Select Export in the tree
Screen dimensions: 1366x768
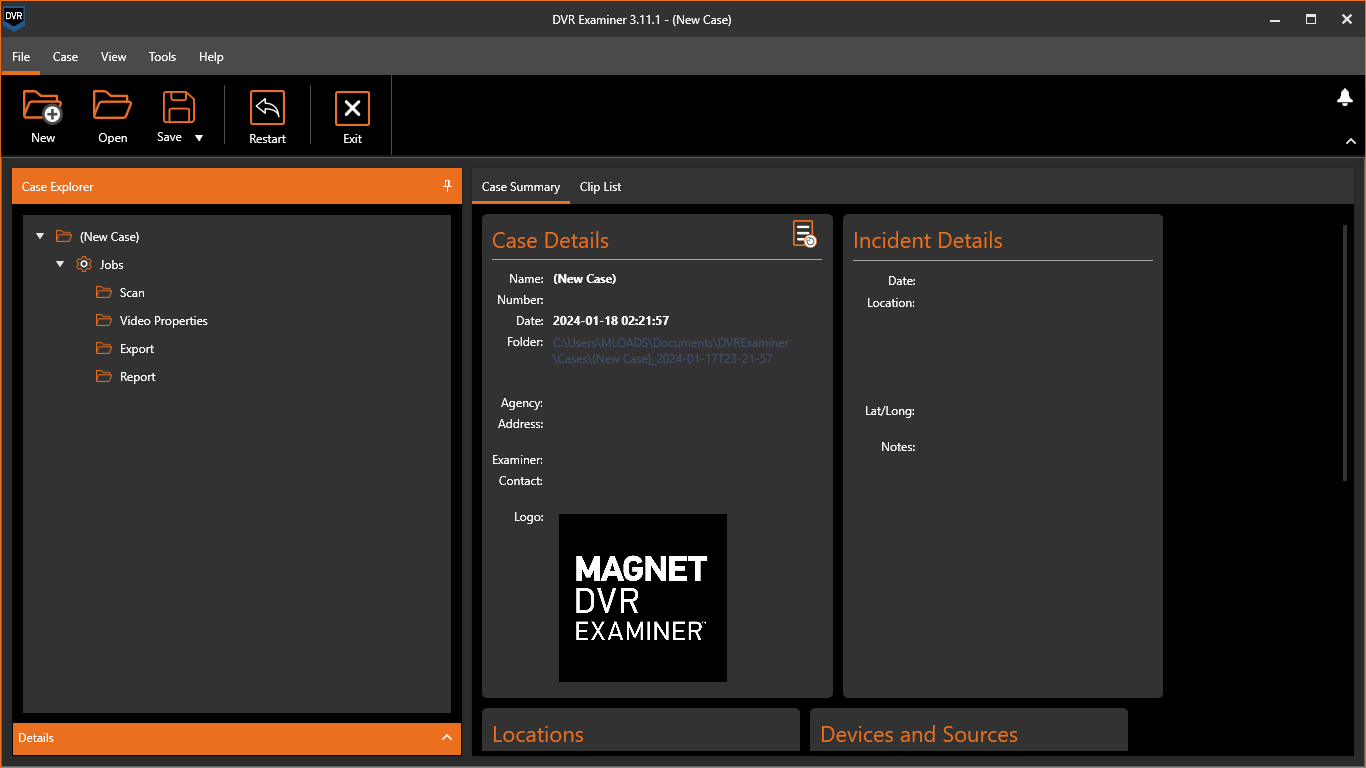pyautogui.click(x=137, y=349)
